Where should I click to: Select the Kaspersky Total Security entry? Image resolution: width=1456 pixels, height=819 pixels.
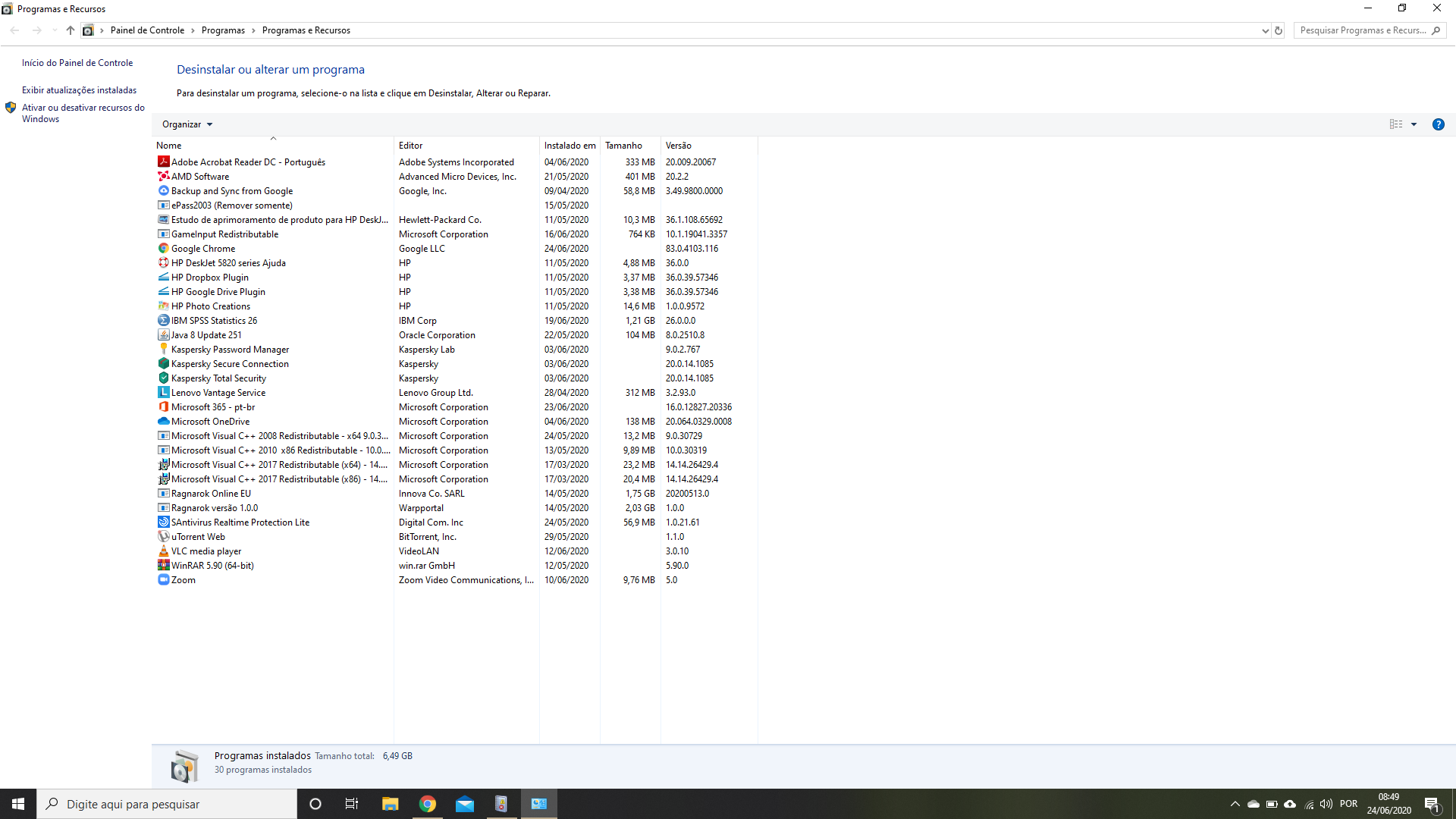point(218,378)
